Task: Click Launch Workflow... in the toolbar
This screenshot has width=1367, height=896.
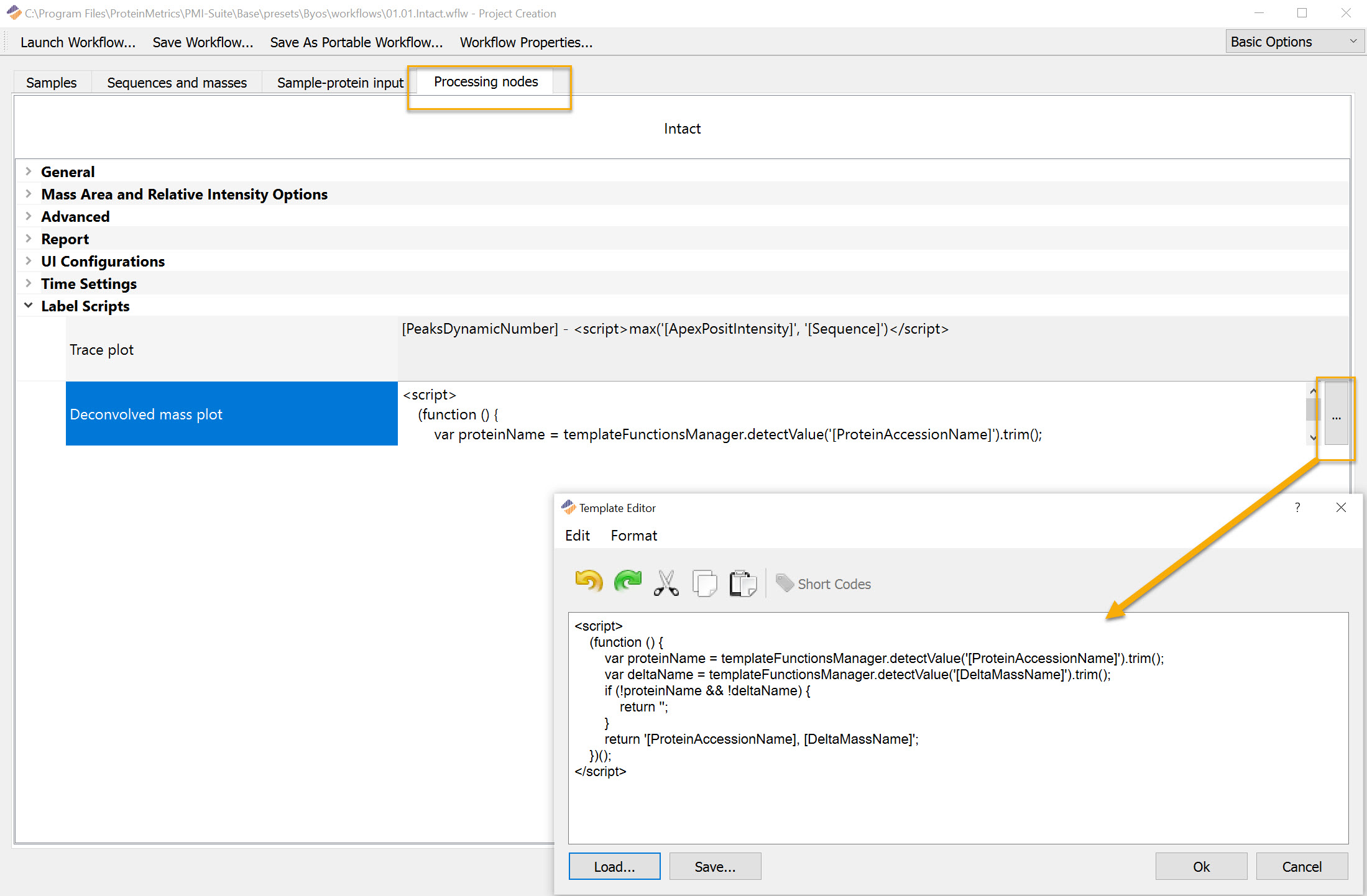Action: point(78,42)
